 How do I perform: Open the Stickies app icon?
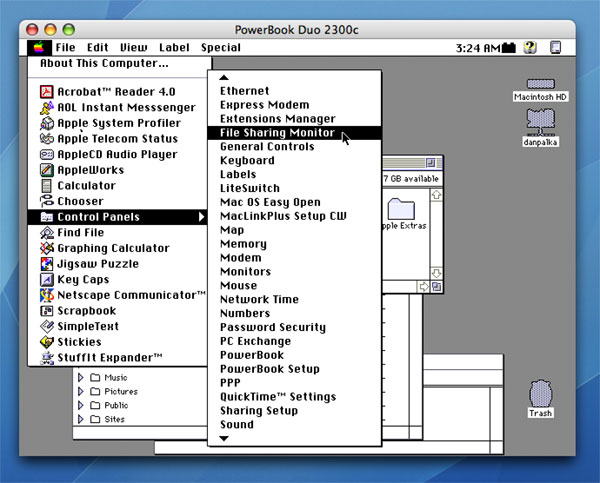pos(47,342)
